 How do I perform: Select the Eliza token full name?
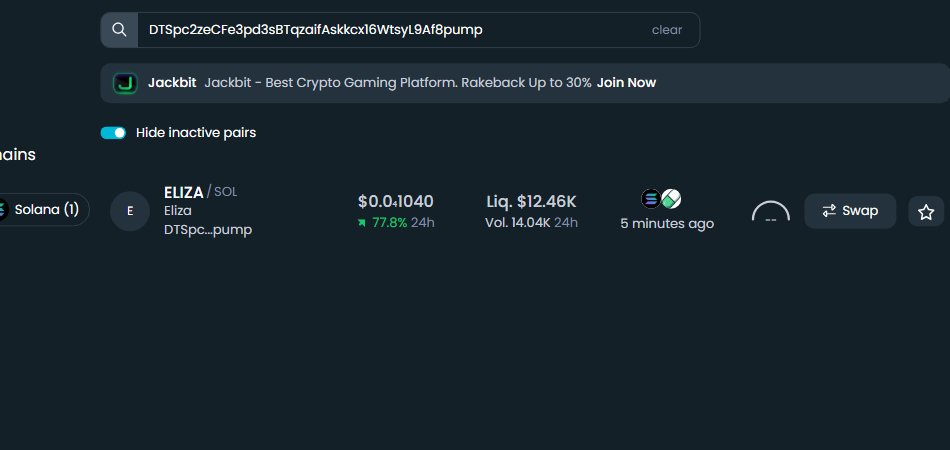178,211
